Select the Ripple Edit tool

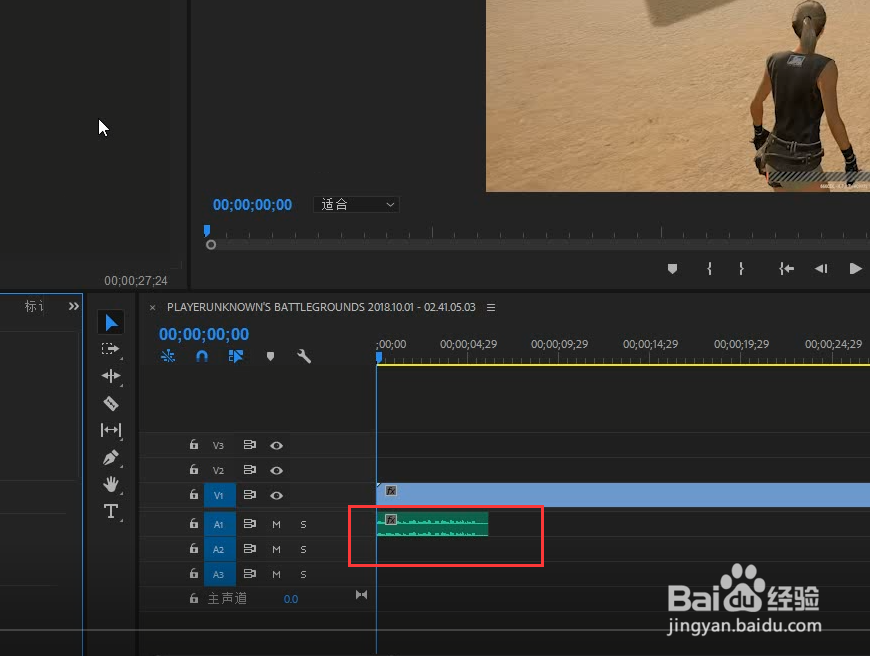click(x=111, y=376)
